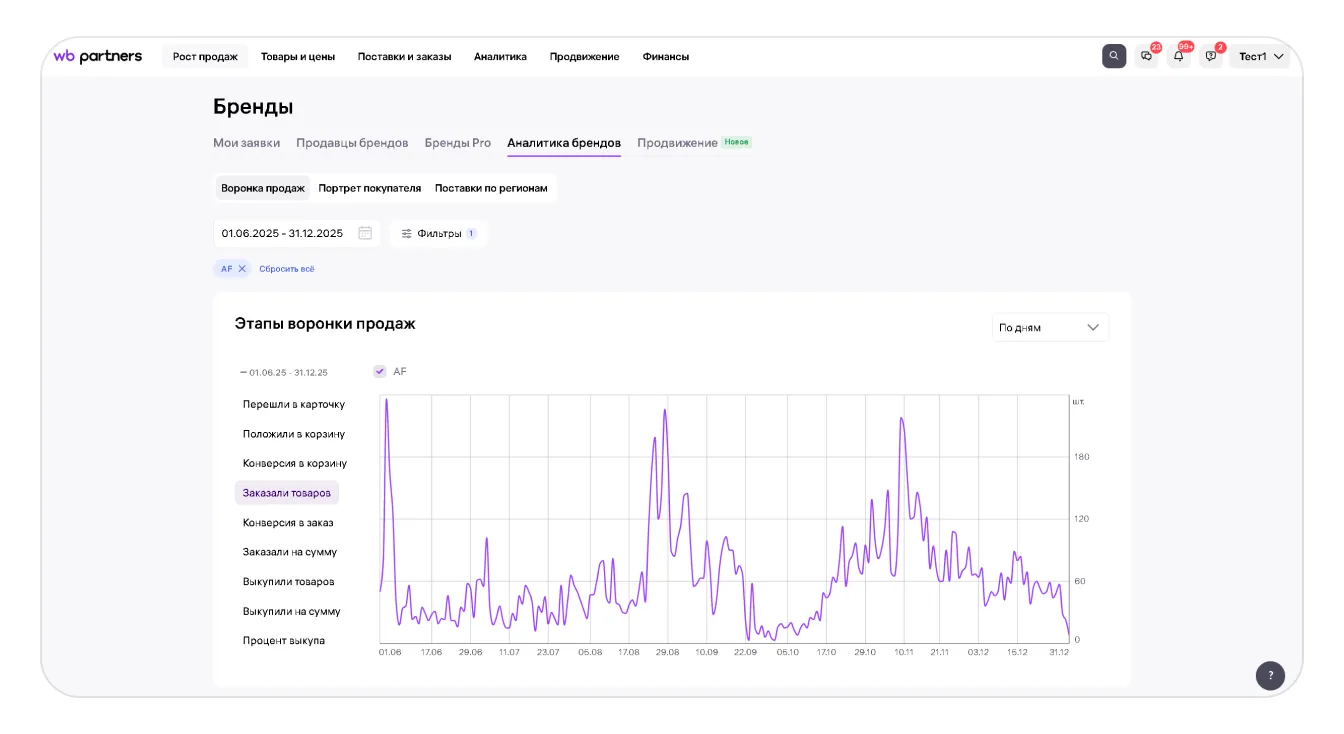Click the date range input field

pos(283,233)
